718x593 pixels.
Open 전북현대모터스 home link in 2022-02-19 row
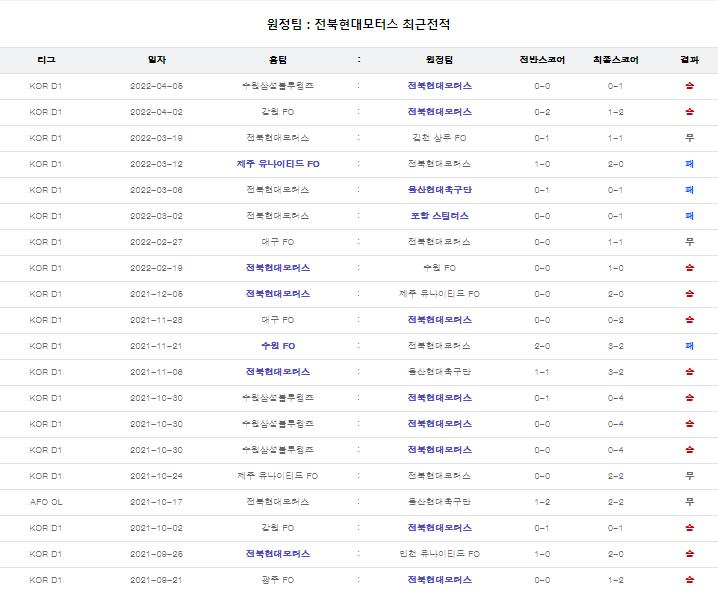(278, 268)
